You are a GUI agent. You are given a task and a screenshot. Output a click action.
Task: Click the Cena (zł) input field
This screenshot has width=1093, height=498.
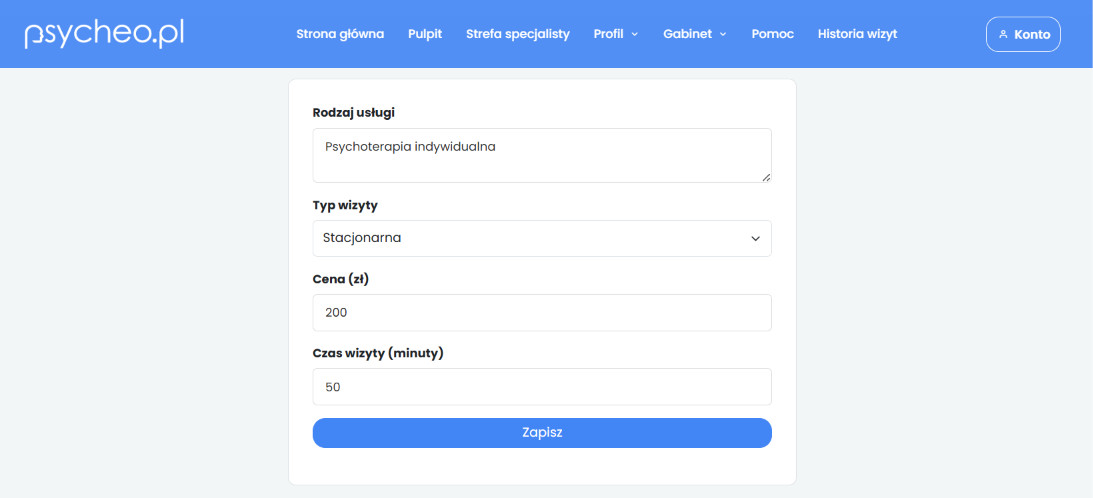[x=542, y=312]
